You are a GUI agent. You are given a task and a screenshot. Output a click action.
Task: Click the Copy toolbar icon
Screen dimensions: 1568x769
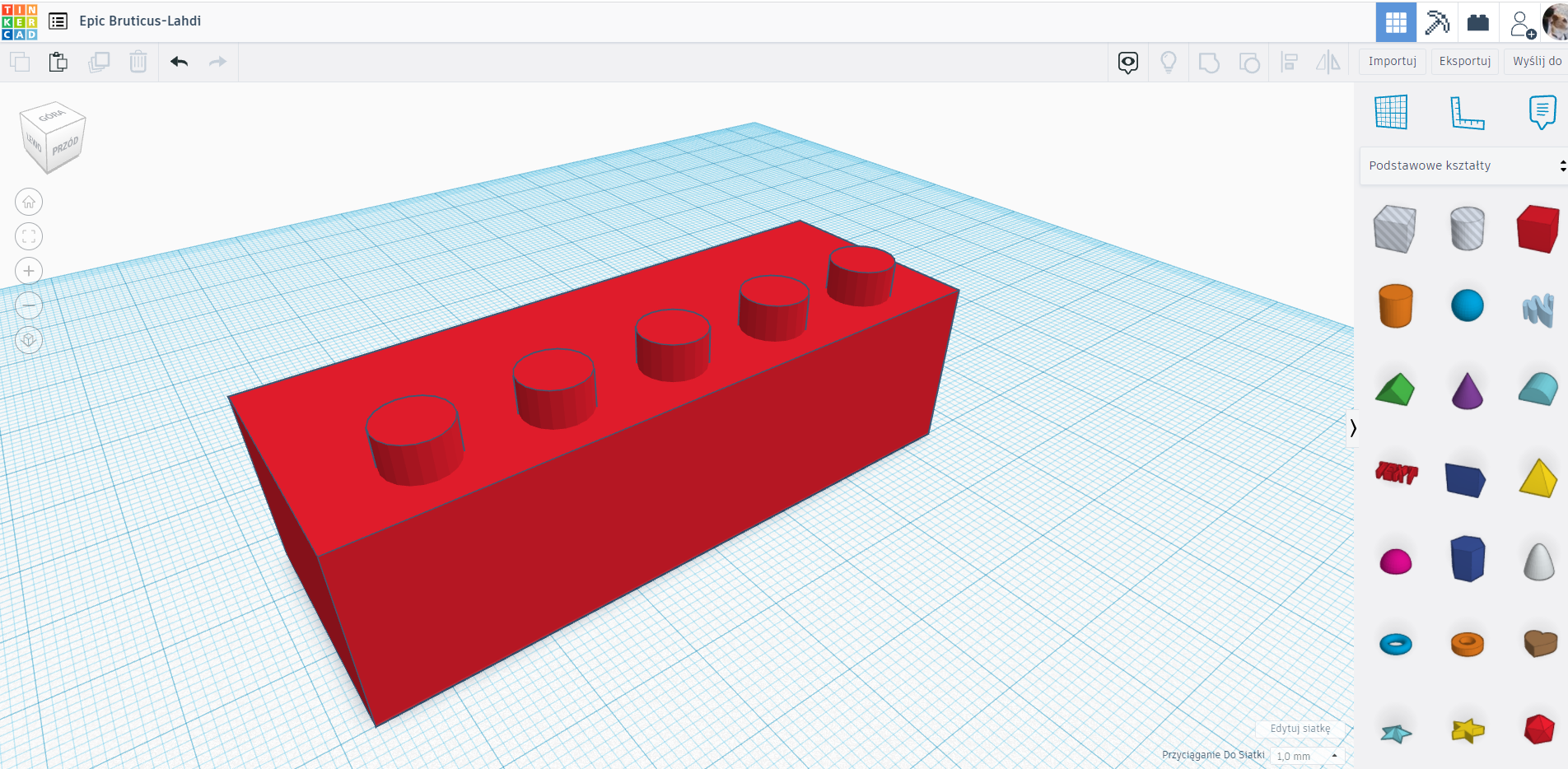(x=20, y=62)
